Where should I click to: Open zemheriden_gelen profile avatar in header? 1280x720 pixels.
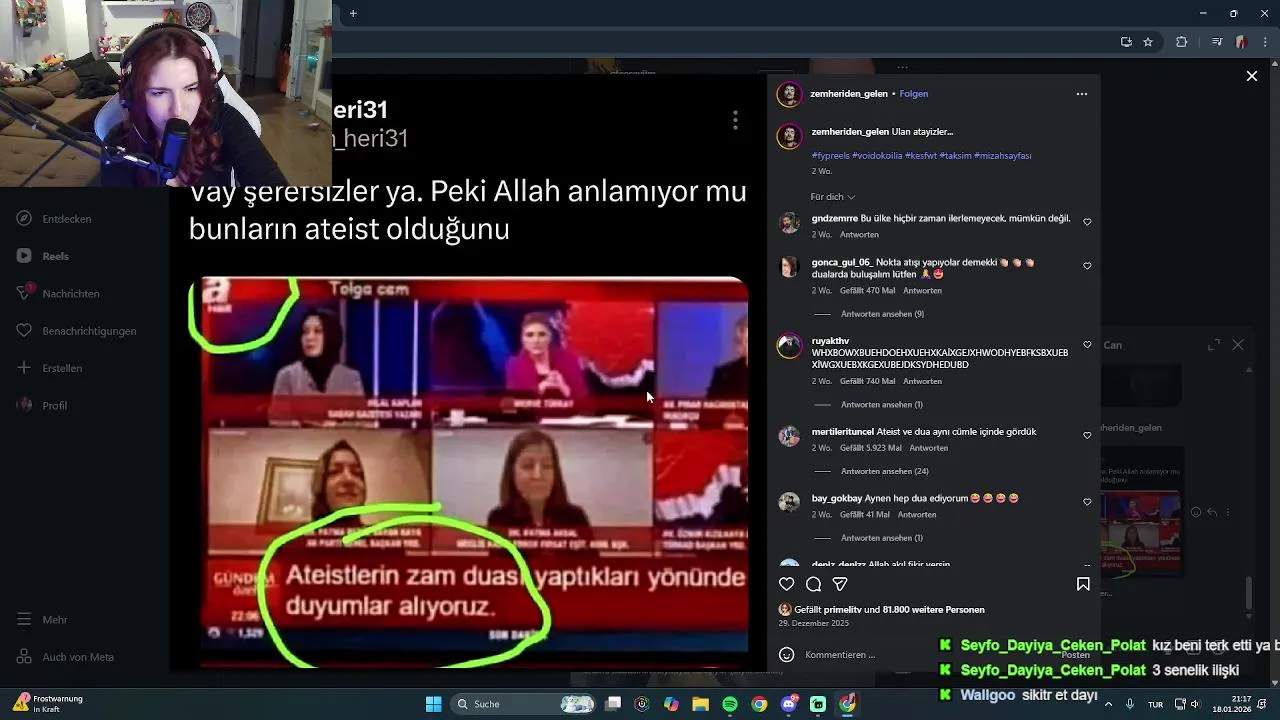[789, 94]
